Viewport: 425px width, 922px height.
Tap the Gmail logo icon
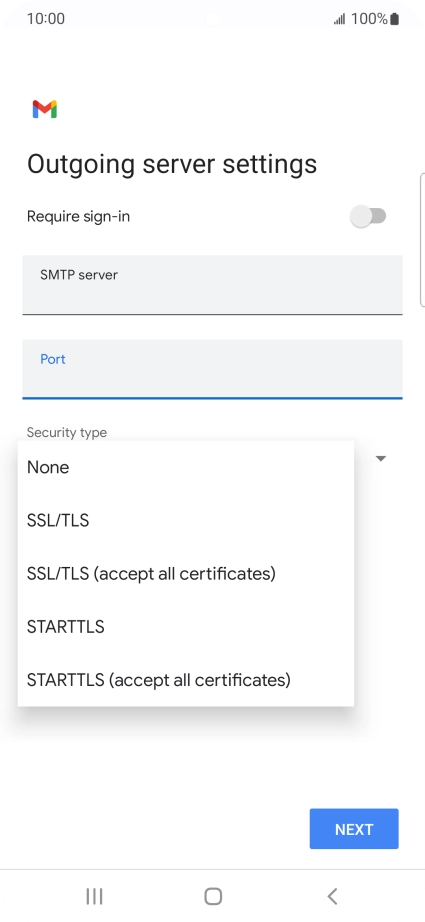(45, 109)
